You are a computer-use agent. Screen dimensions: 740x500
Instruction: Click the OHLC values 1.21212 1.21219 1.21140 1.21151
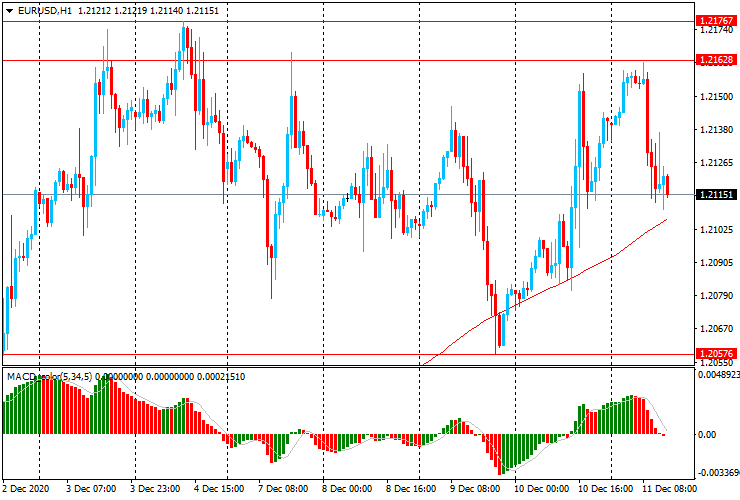pyautogui.click(x=148, y=10)
